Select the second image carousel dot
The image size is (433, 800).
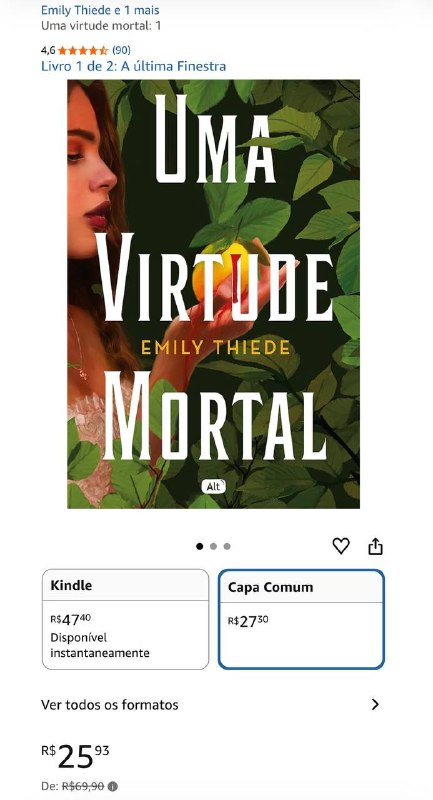point(213,546)
